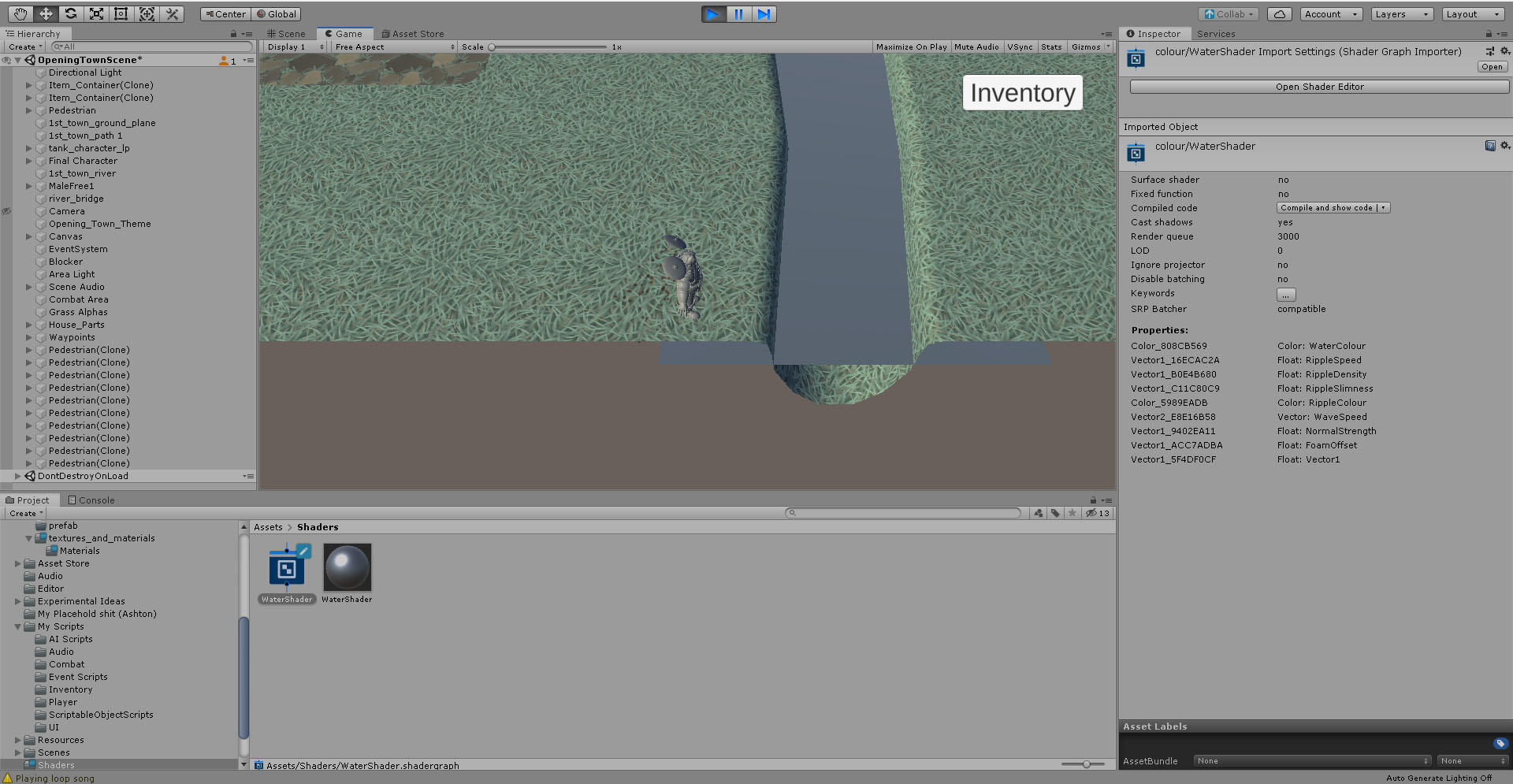The height and width of the screenshot is (784, 1513).
Task: Select the Move tool
Action: coord(44,13)
